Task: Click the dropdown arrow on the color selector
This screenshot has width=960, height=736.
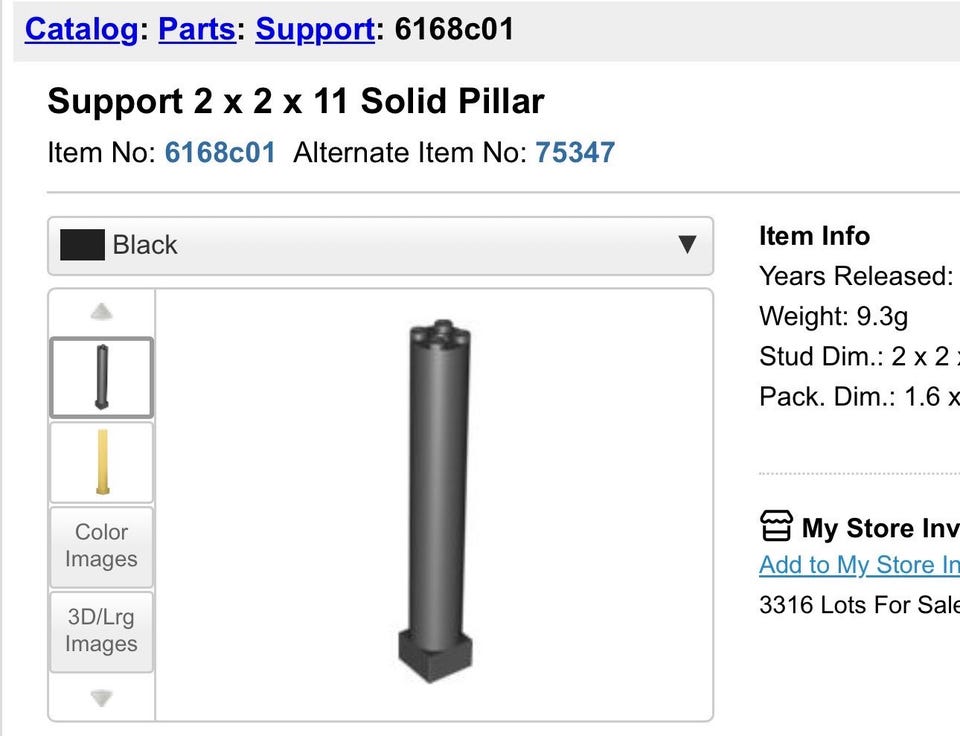Action: pyautogui.click(x=686, y=245)
